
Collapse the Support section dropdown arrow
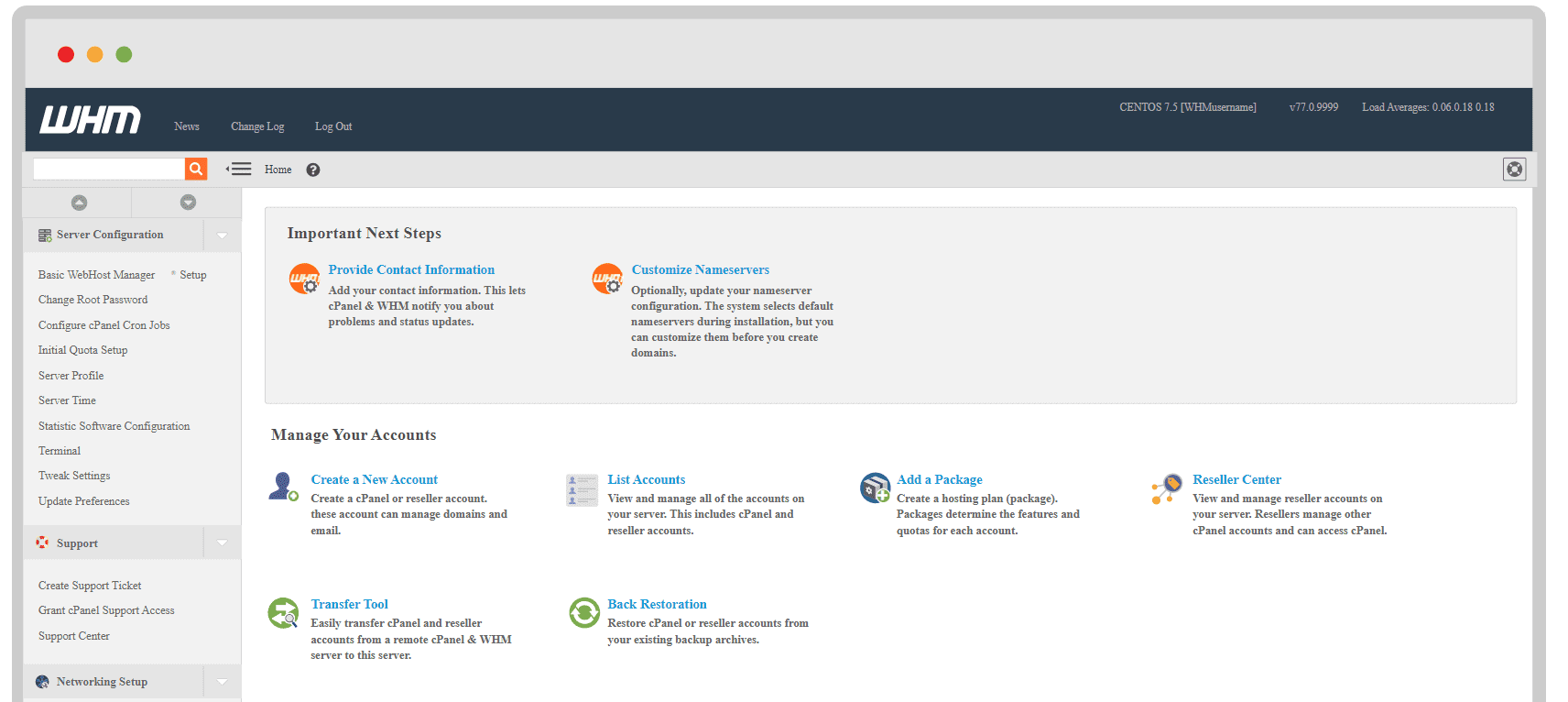[x=222, y=543]
